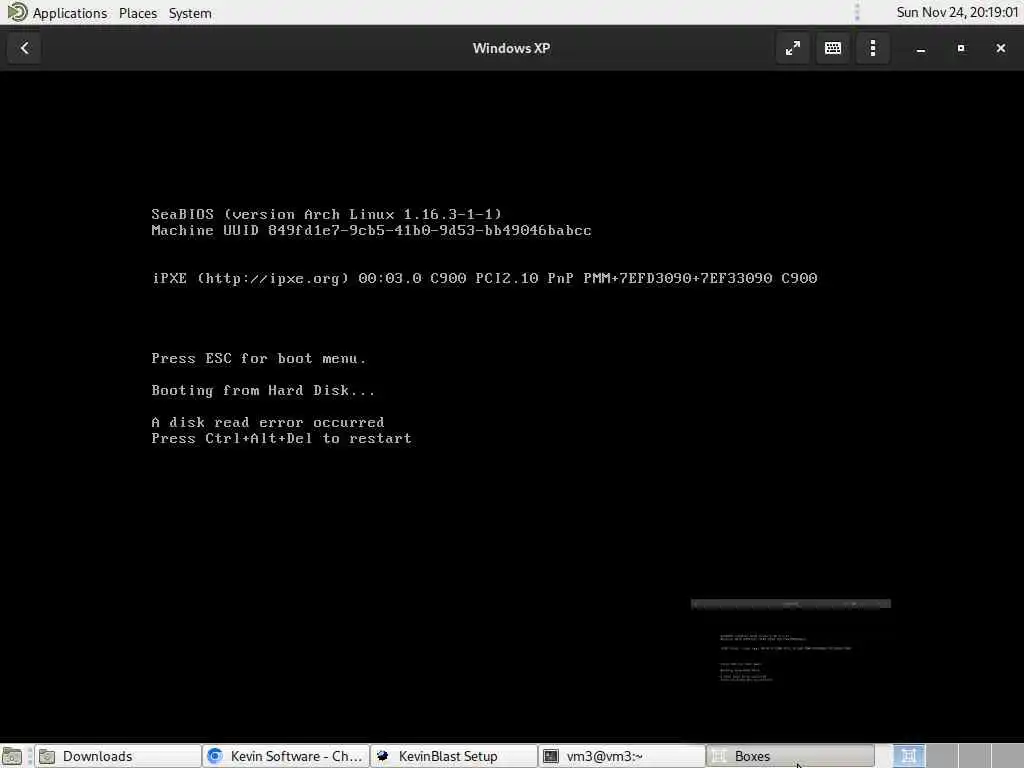Click the SeaBIOS version line
This screenshot has width=1024, height=768.
(x=327, y=214)
